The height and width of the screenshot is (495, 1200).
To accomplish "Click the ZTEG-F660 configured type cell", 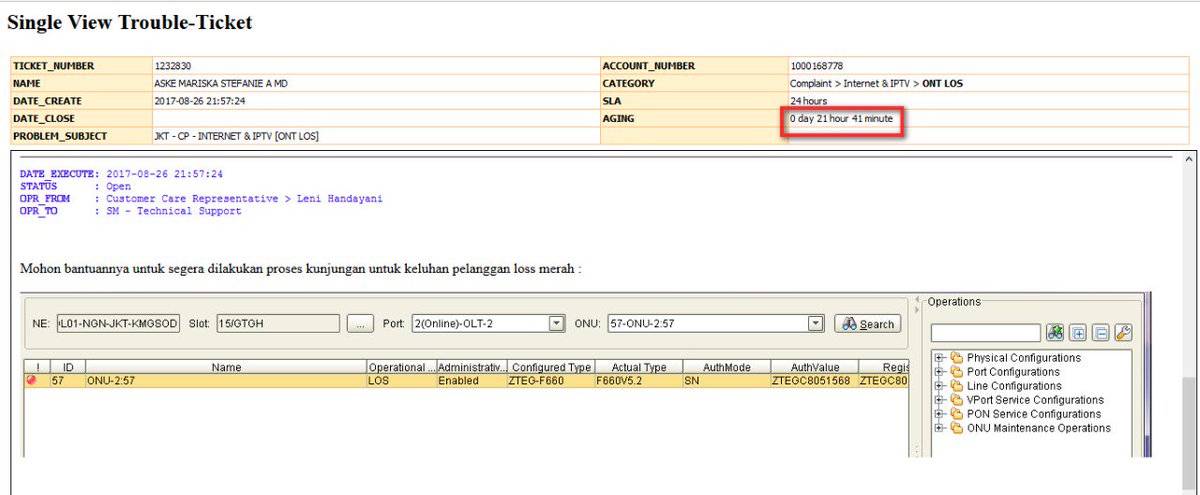I will click(551, 381).
